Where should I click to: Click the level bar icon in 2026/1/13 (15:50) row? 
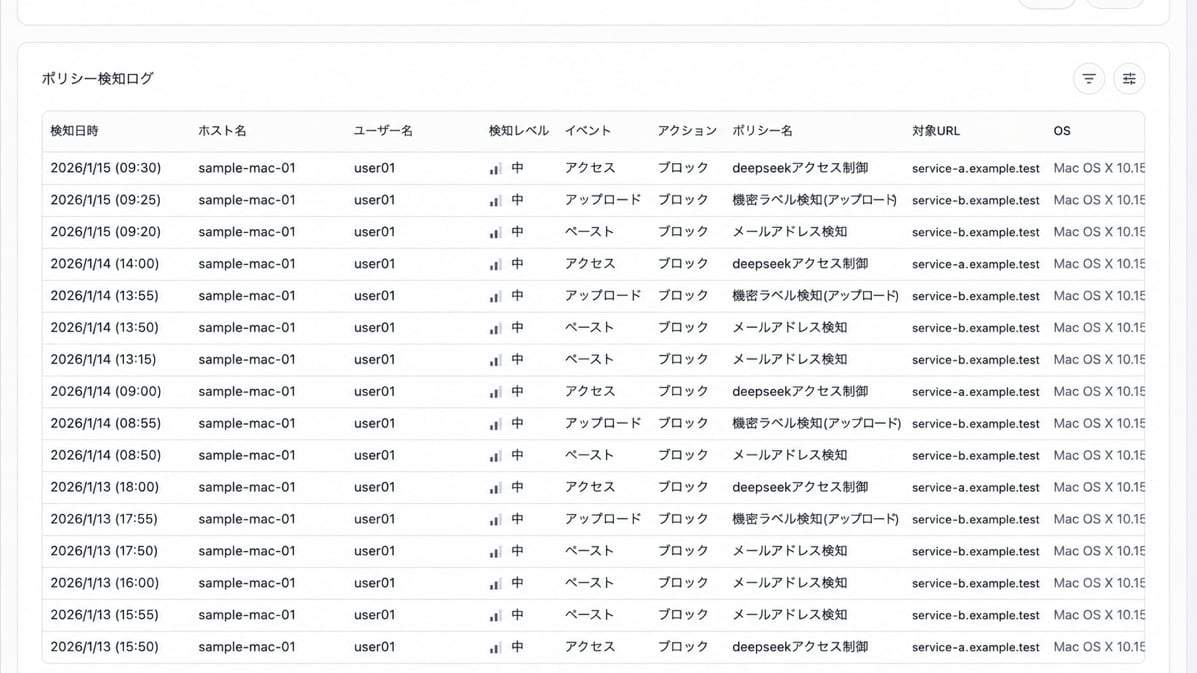click(x=495, y=648)
